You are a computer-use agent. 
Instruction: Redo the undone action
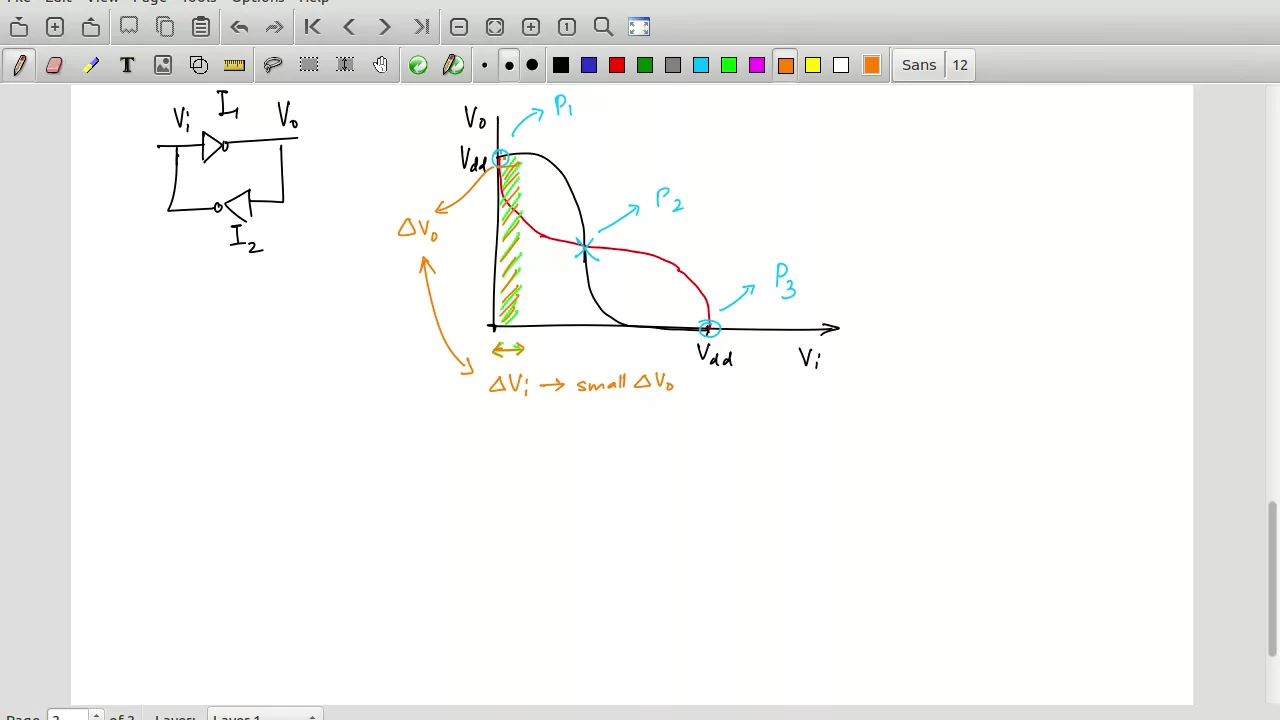[275, 27]
